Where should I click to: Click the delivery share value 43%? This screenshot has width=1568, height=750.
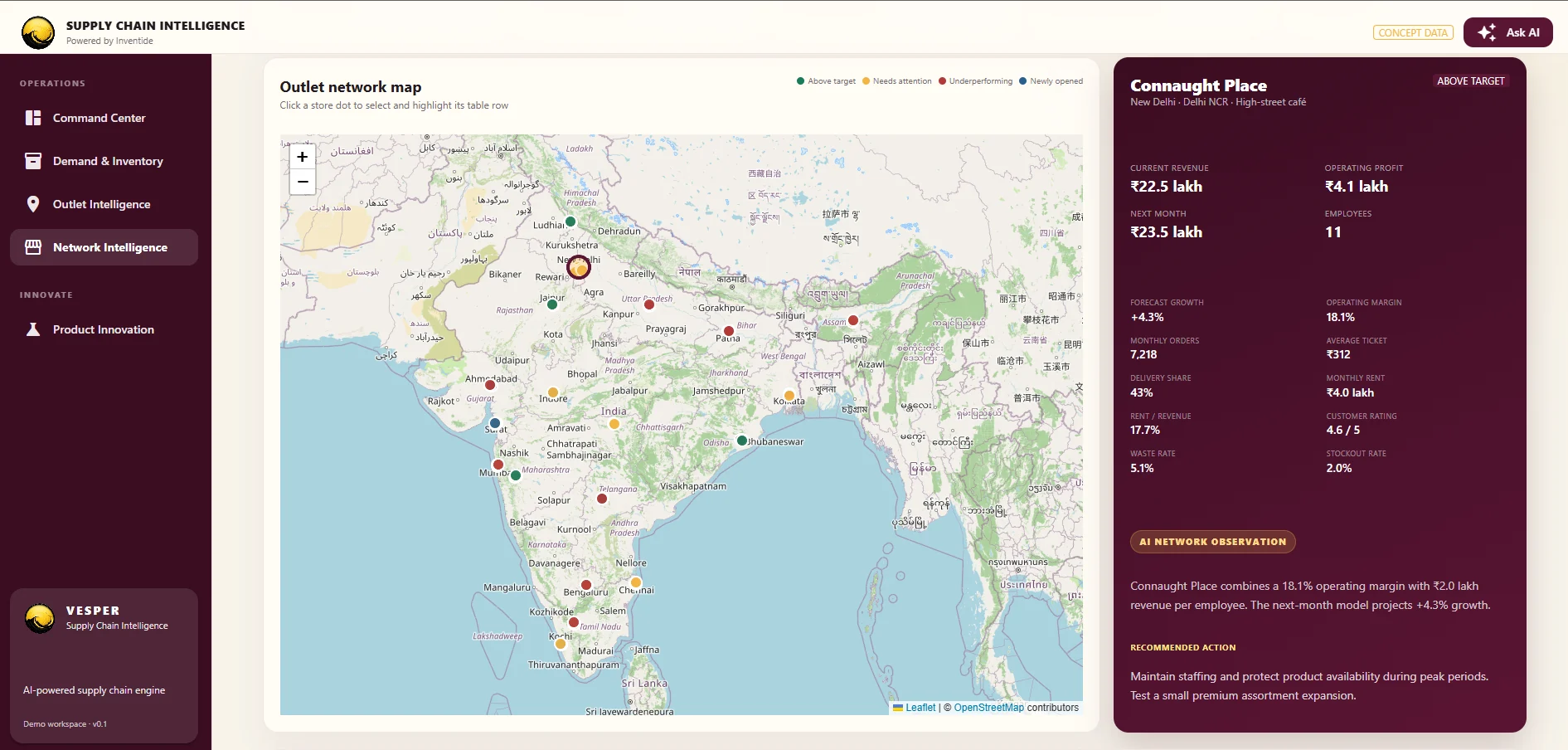[1142, 392]
